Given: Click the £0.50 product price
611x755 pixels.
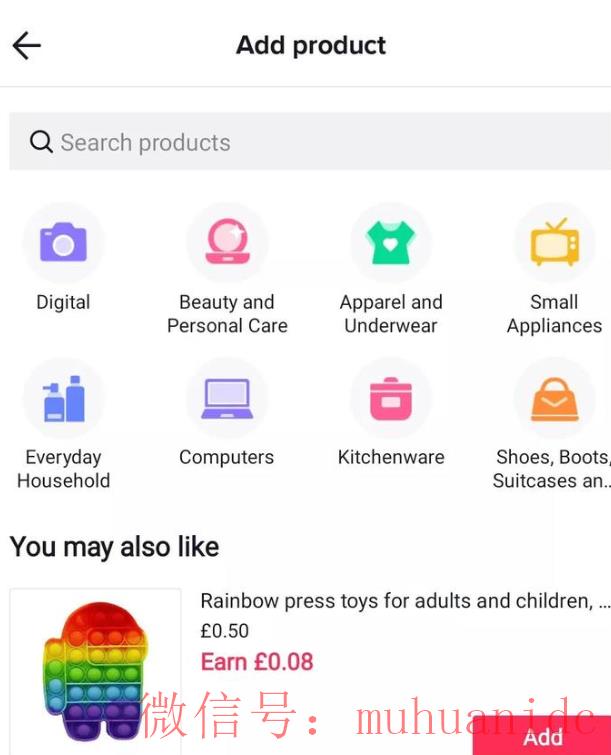Looking at the screenshot, I should 225,631.
